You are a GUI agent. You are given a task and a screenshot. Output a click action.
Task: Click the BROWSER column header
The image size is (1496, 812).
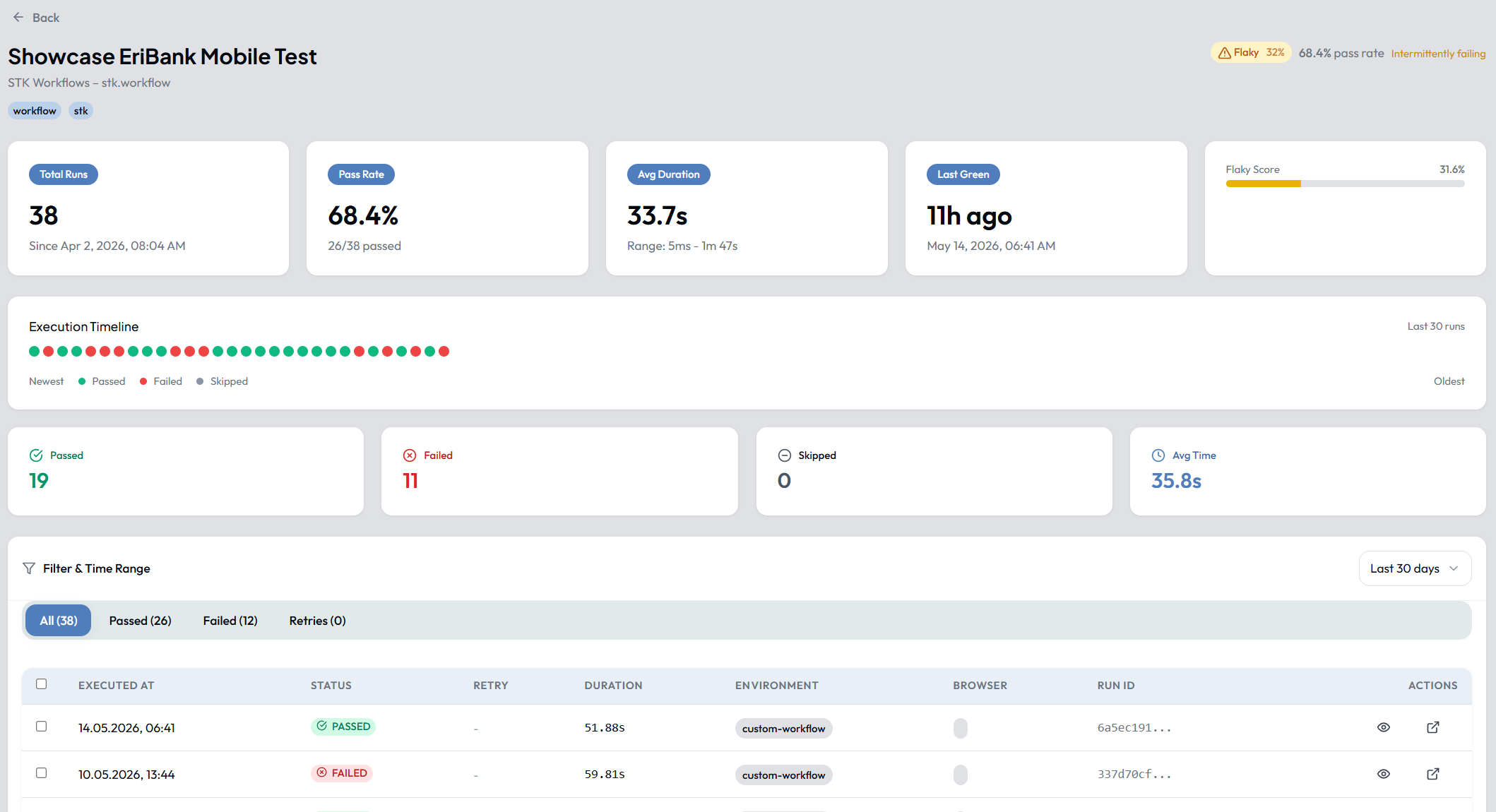(980, 686)
